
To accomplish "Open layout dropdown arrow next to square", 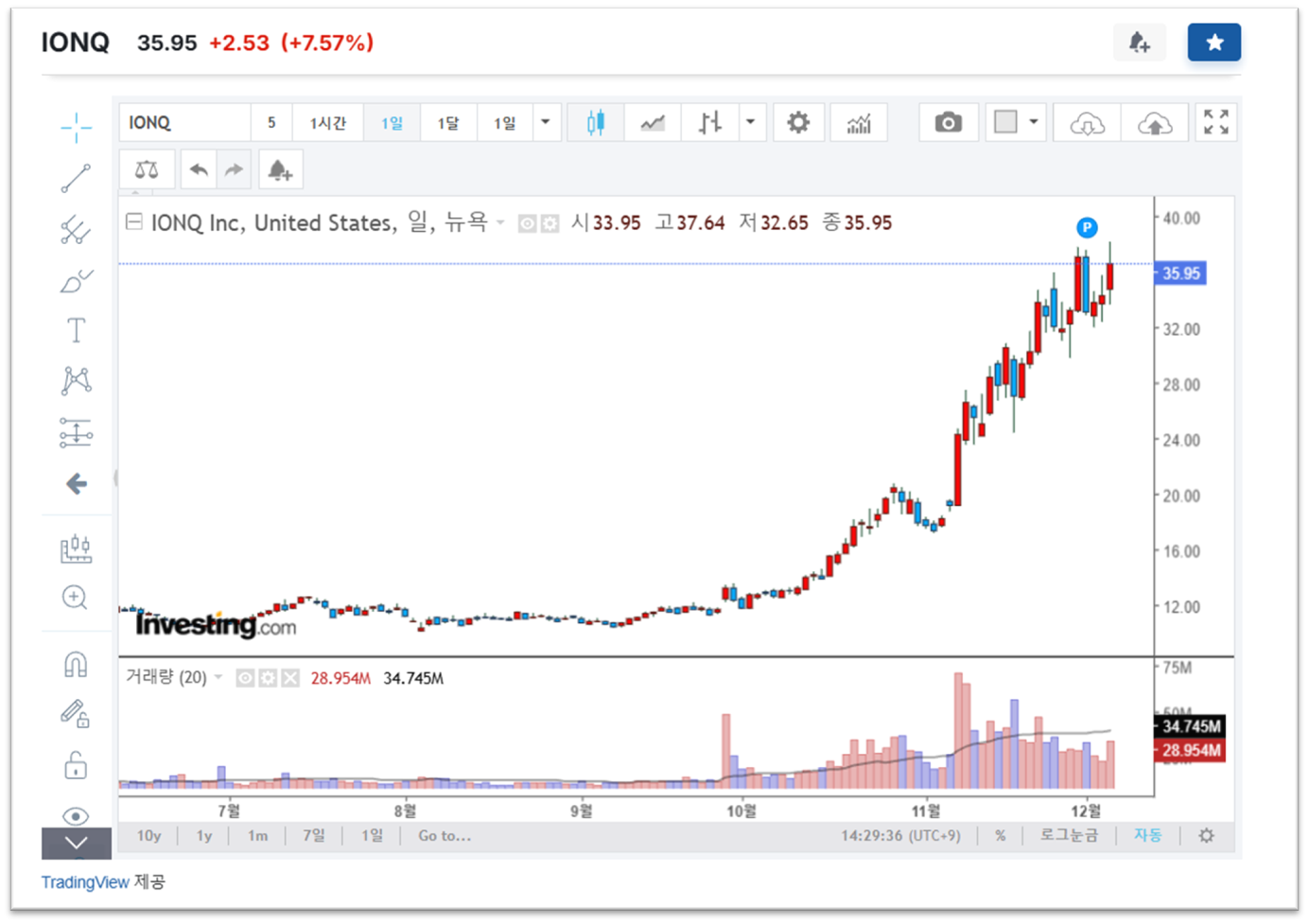I will point(1034,122).
